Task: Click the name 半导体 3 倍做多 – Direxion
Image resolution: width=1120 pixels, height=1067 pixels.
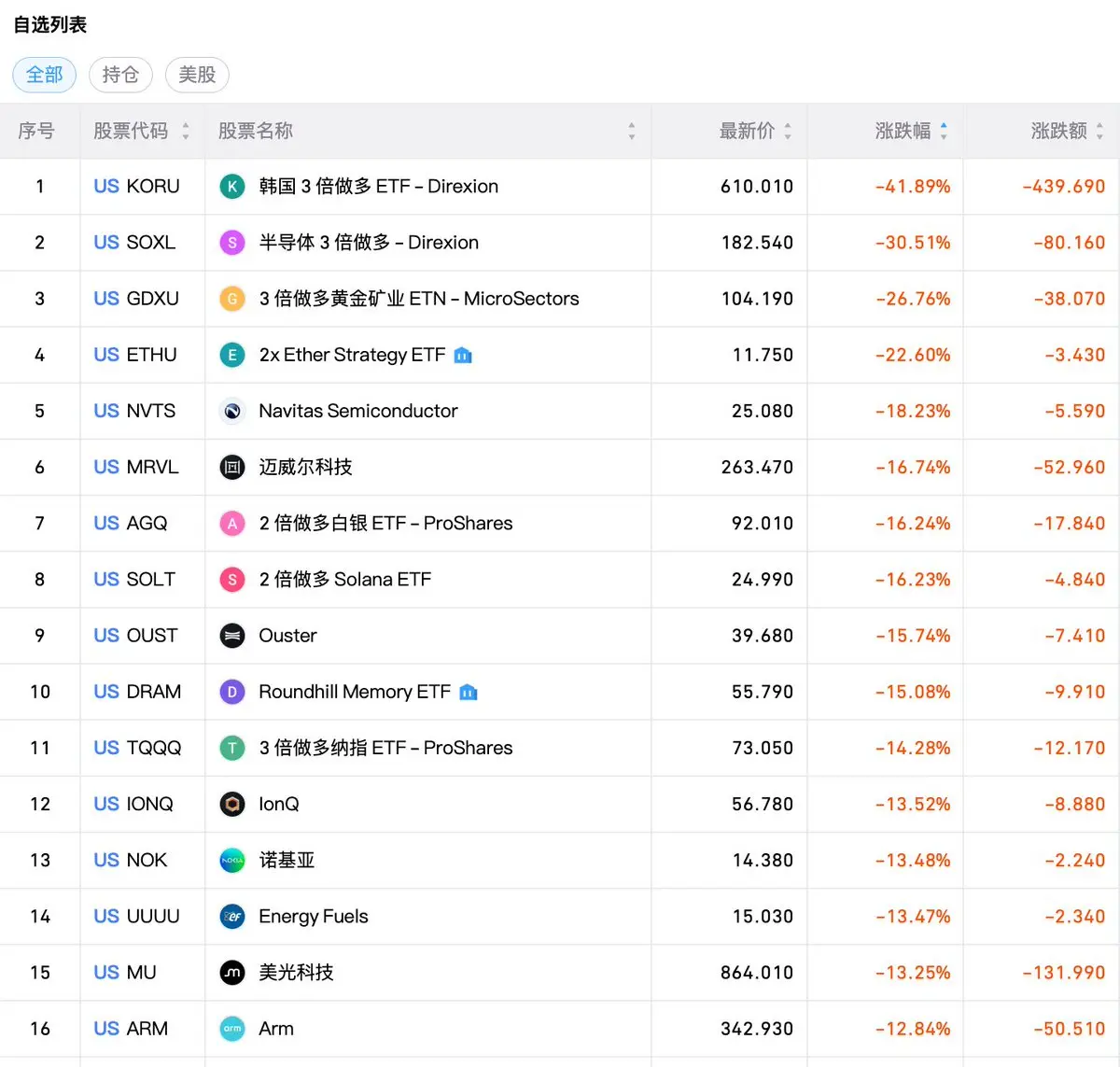Action: pyautogui.click(x=369, y=243)
